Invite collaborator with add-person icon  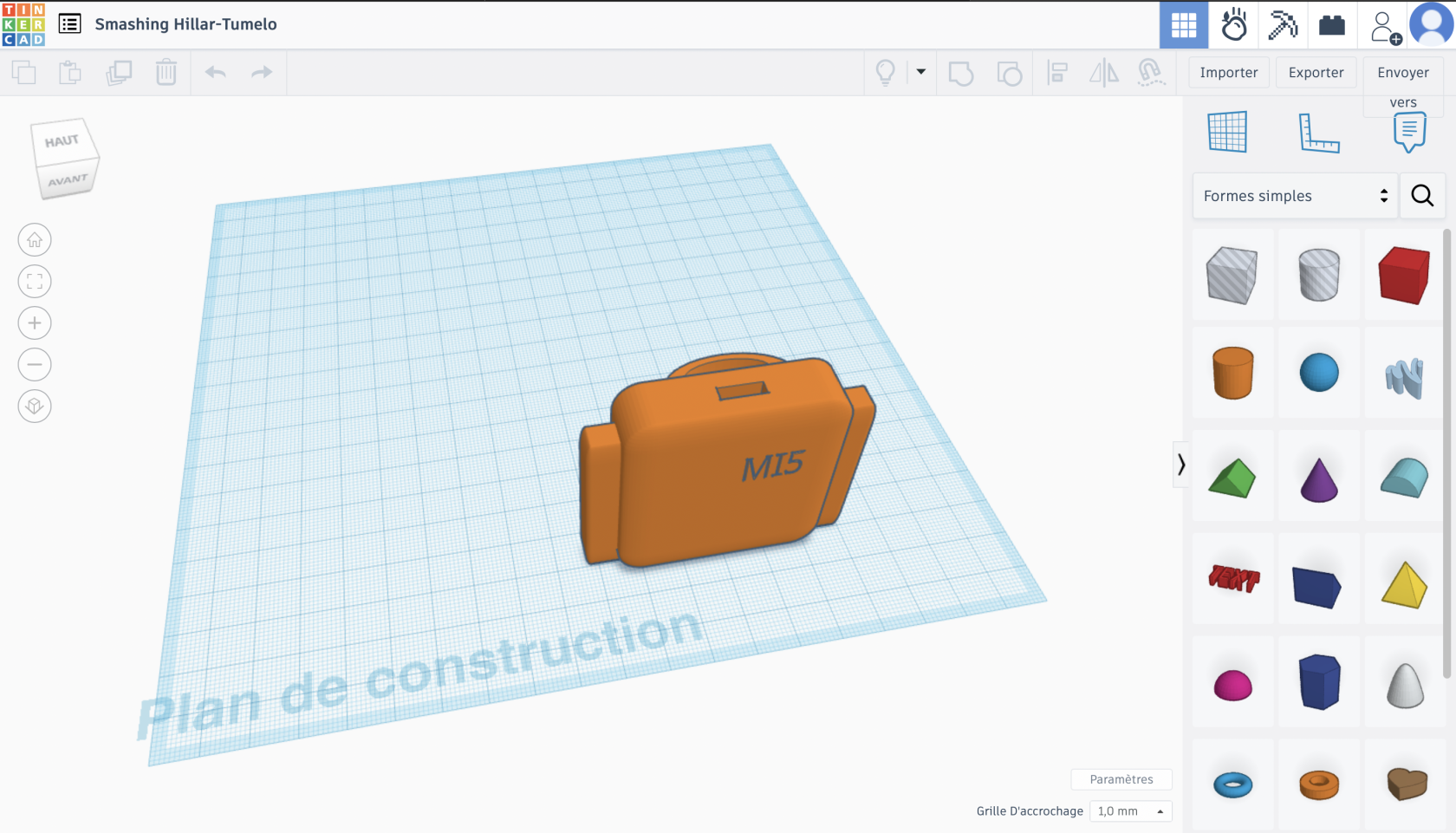click(x=1385, y=26)
